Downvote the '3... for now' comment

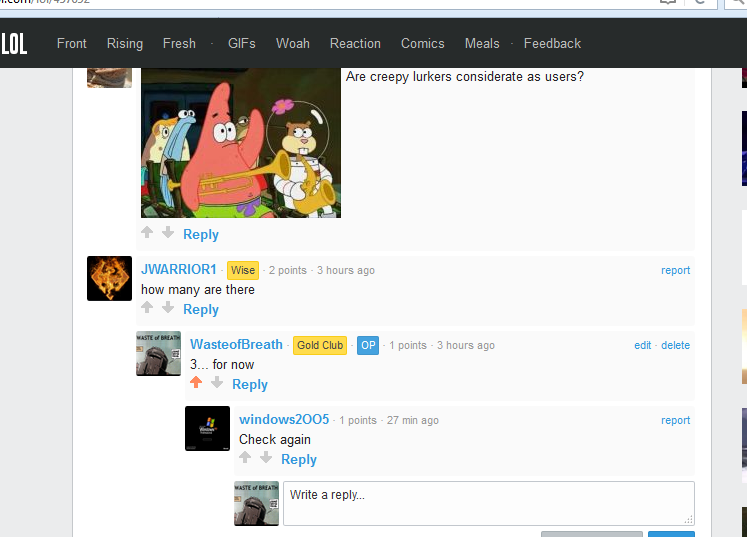[x=217, y=382]
